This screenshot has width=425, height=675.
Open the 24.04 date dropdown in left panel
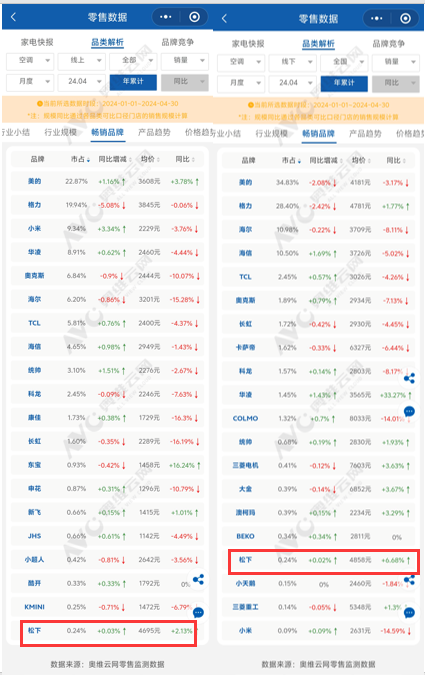point(81,81)
